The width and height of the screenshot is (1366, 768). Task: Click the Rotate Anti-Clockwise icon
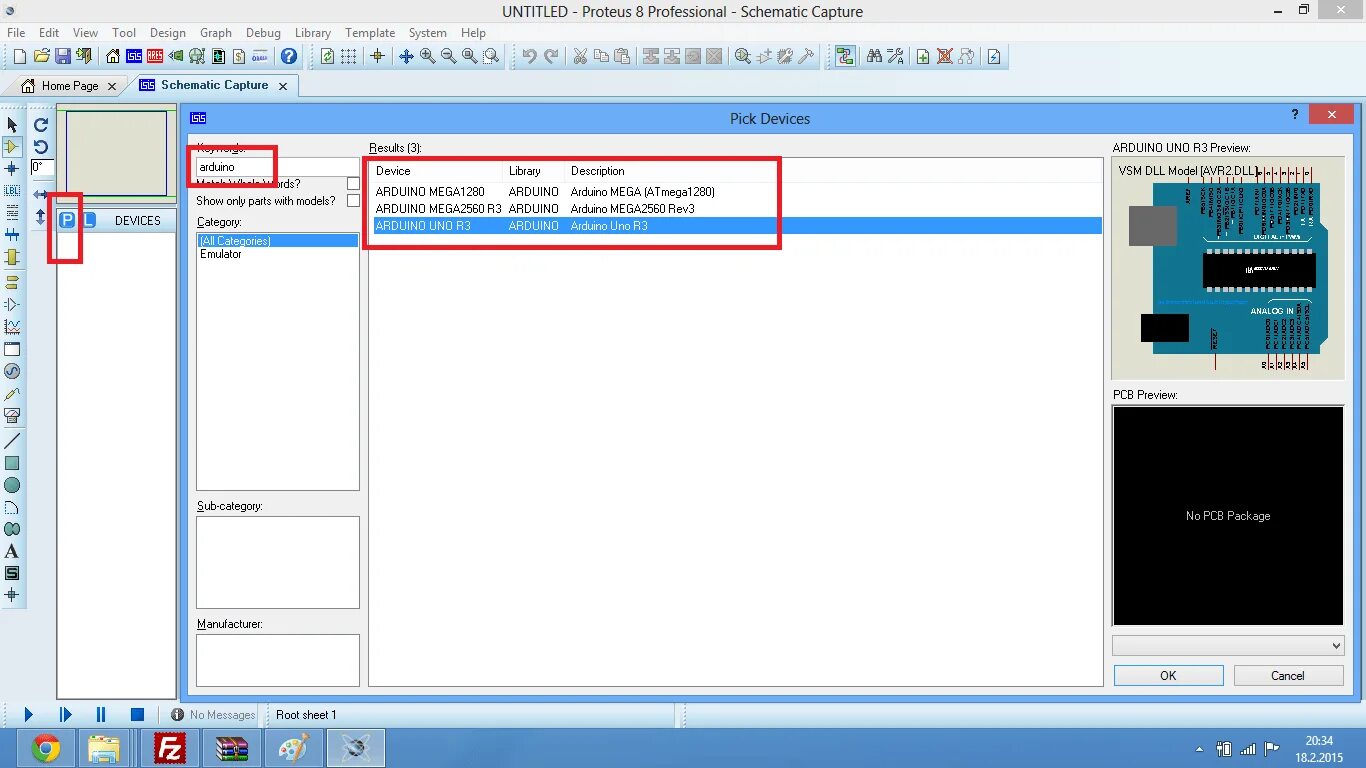point(41,147)
